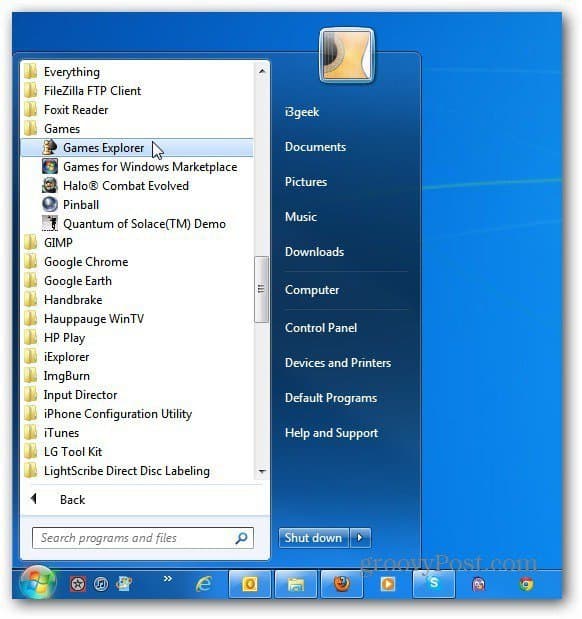Open the iTunes folder
Image resolution: width=582 pixels, height=619 pixels.
point(51,433)
